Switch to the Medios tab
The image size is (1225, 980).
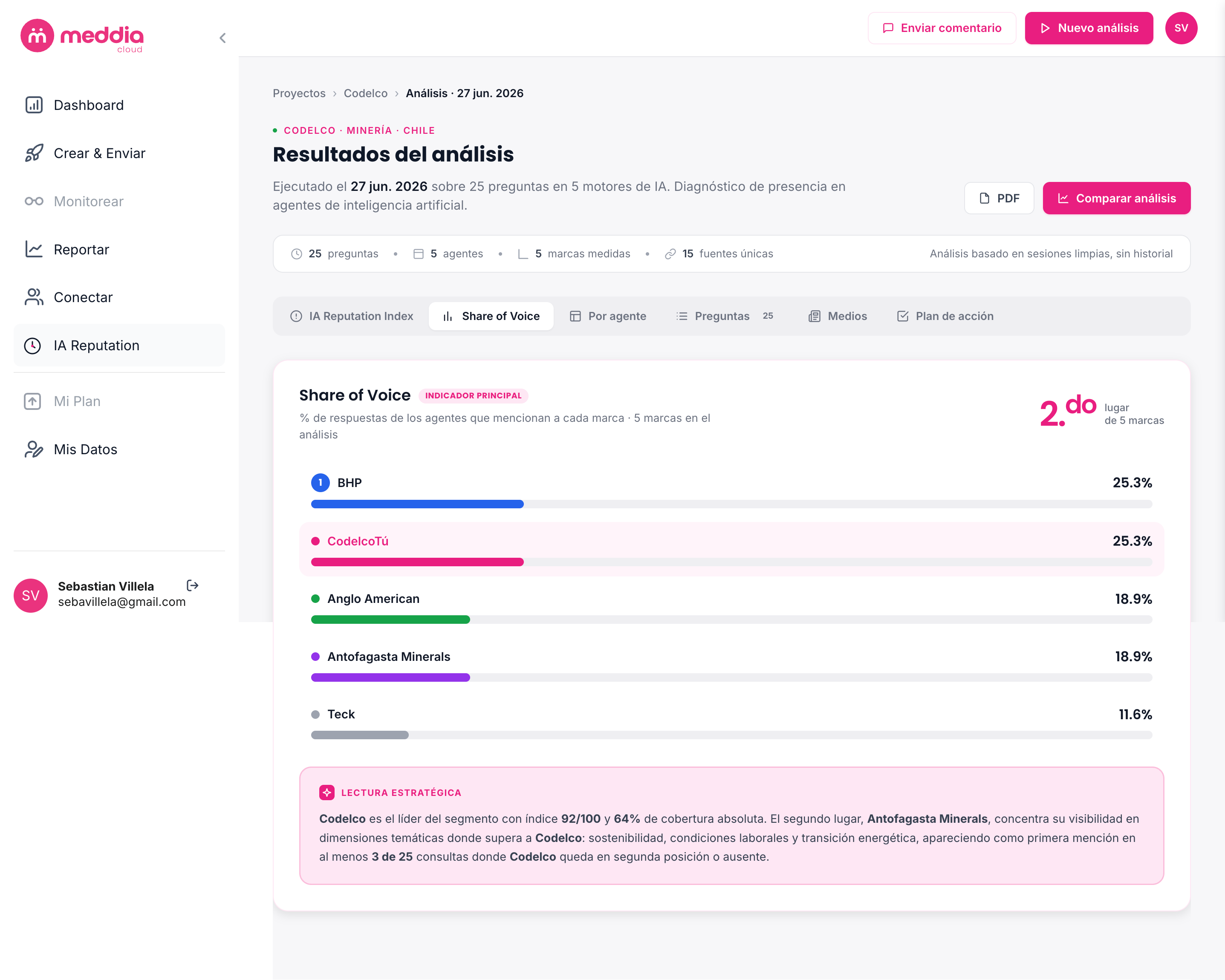[838, 316]
